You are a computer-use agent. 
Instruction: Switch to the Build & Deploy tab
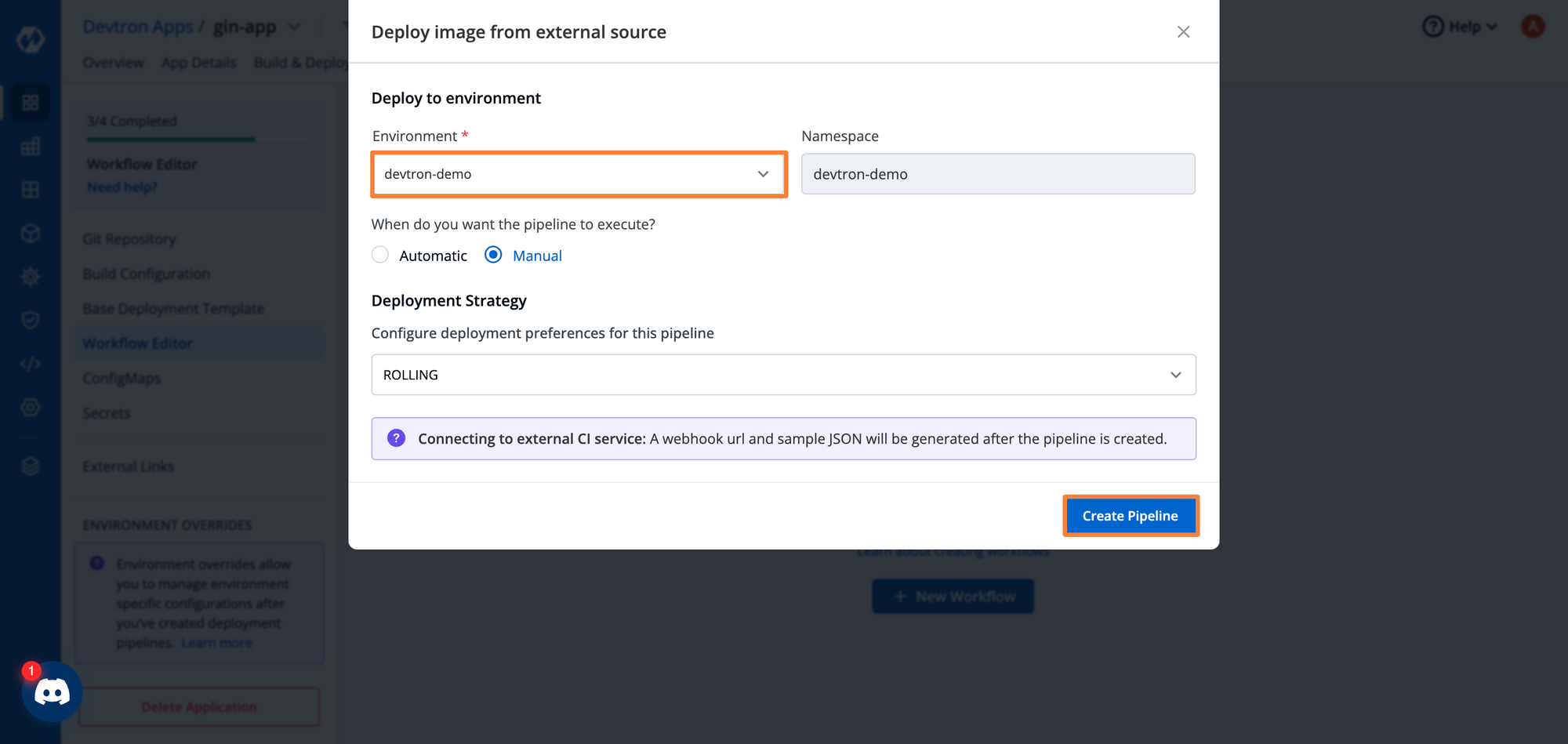(x=301, y=63)
